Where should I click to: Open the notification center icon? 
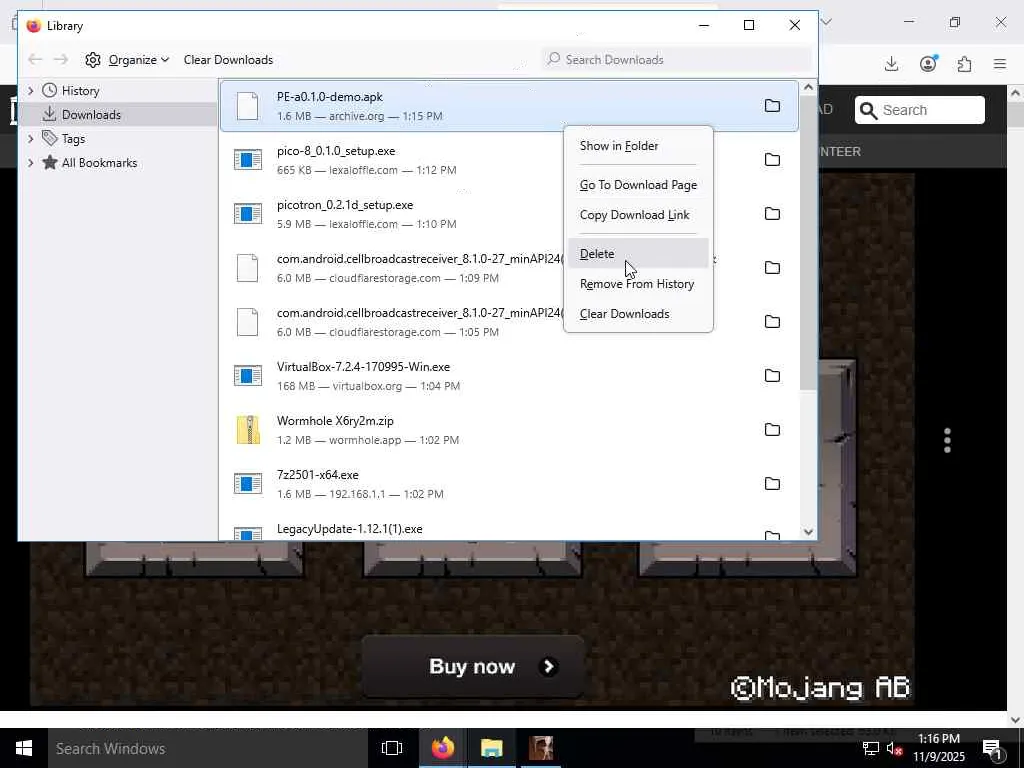(992, 749)
